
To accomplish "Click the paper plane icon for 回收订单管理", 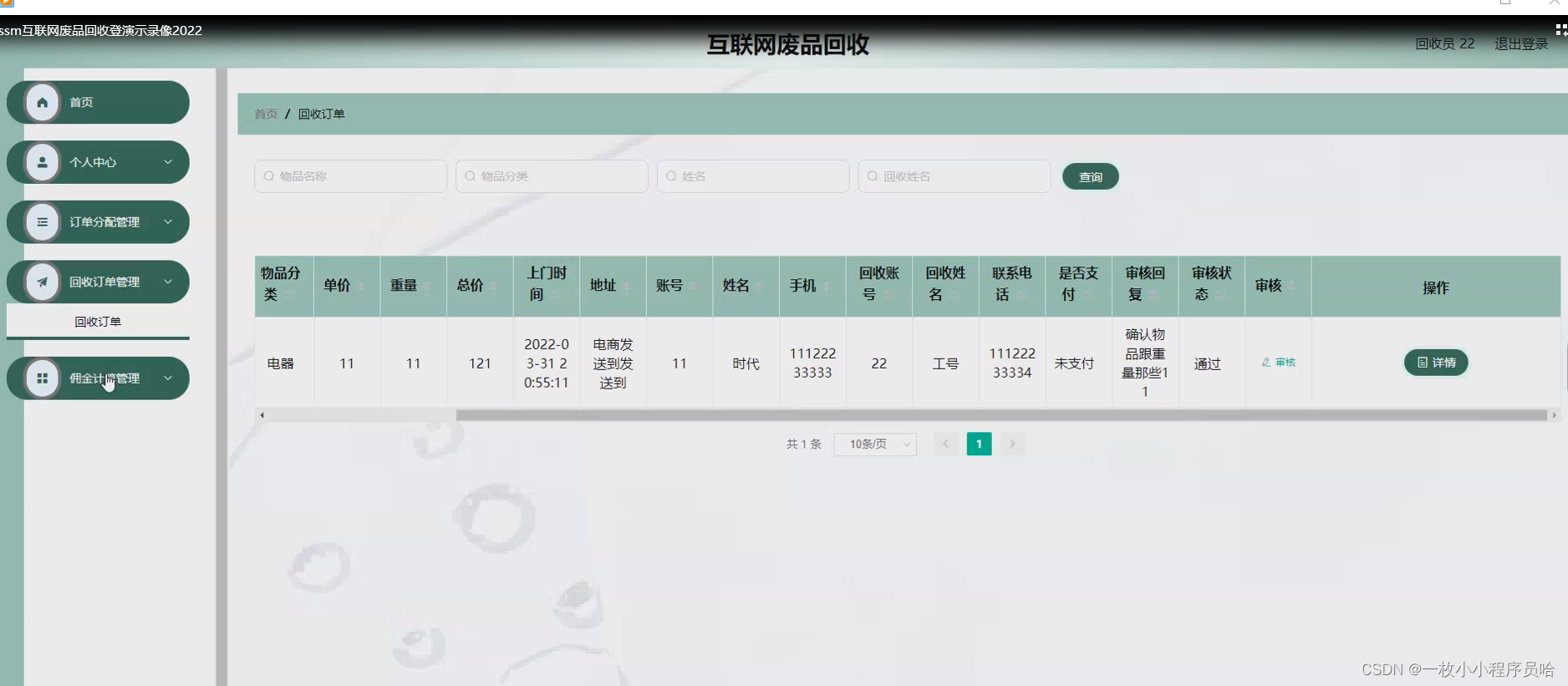I will [x=42, y=282].
